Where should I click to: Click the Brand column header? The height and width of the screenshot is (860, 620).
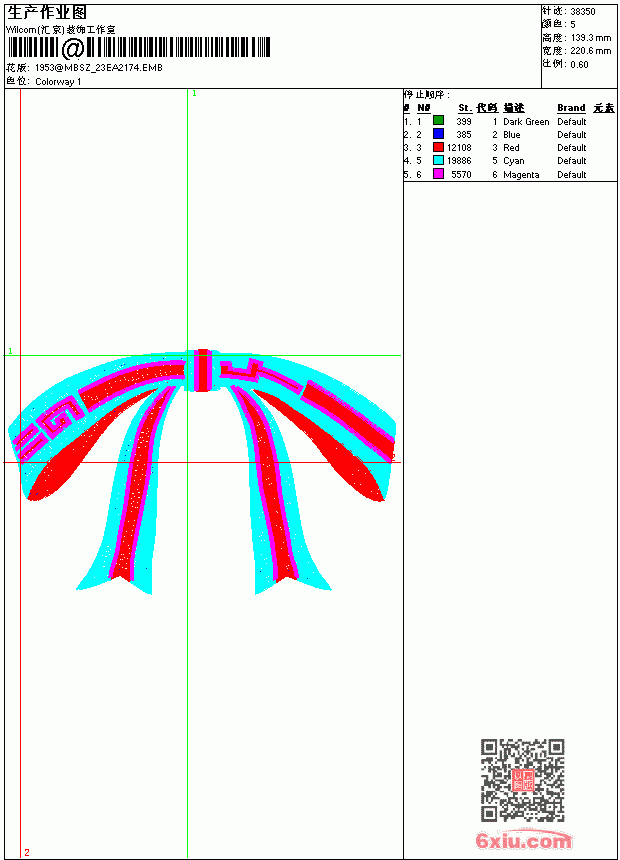click(571, 108)
